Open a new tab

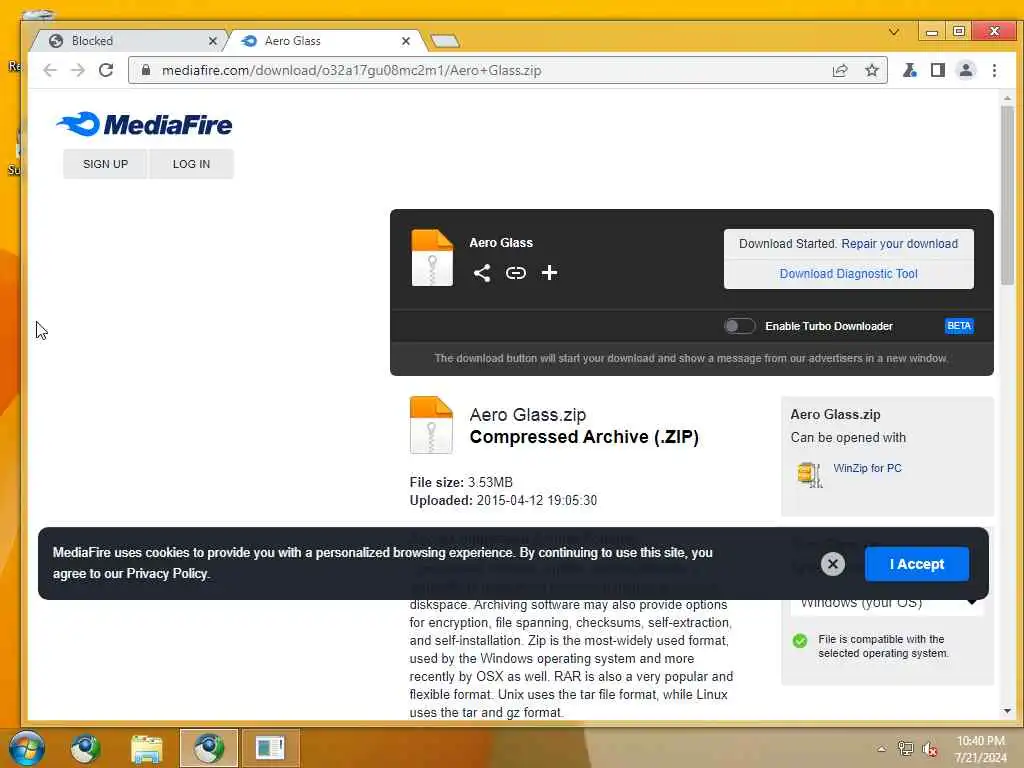click(x=445, y=41)
